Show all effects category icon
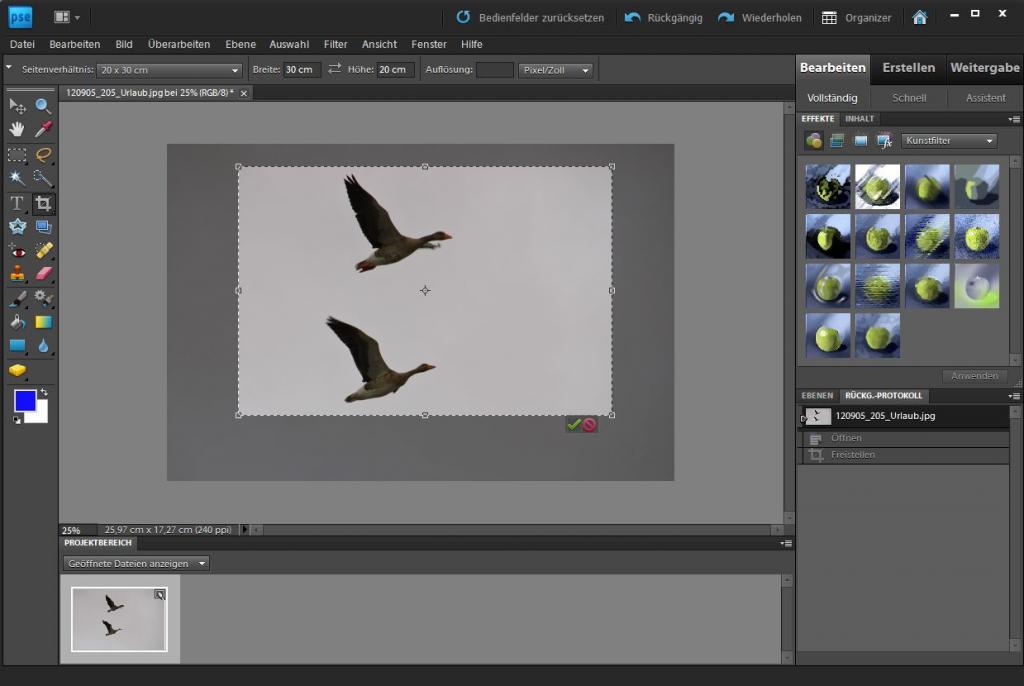 (884, 140)
